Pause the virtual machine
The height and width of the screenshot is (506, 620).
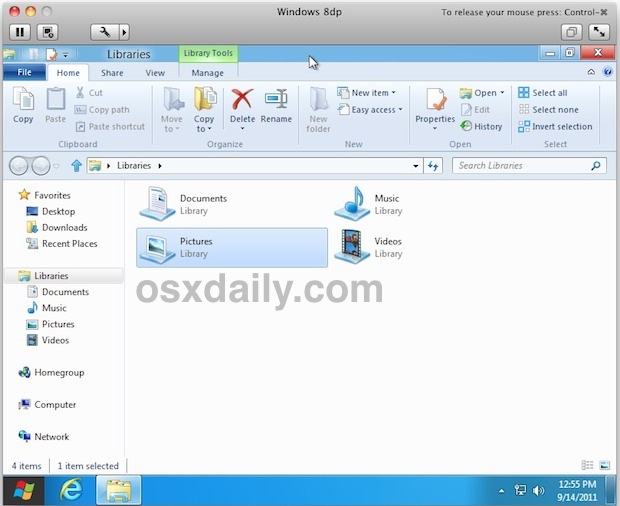pyautogui.click(x=20, y=32)
